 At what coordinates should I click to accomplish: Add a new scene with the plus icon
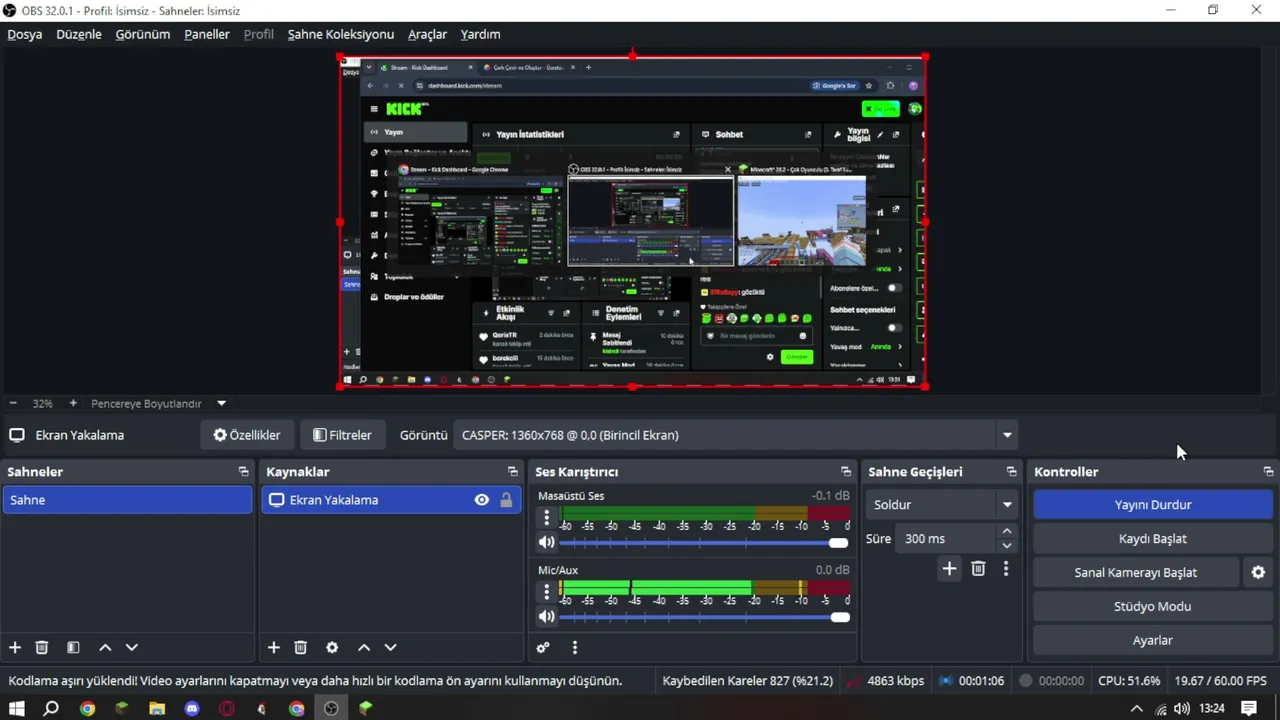[x=15, y=648]
